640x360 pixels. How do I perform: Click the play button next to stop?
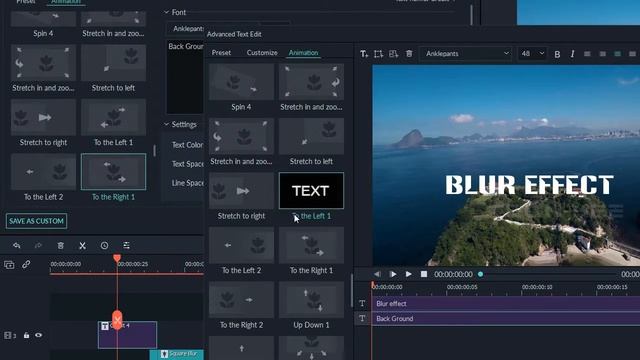coord(408,274)
